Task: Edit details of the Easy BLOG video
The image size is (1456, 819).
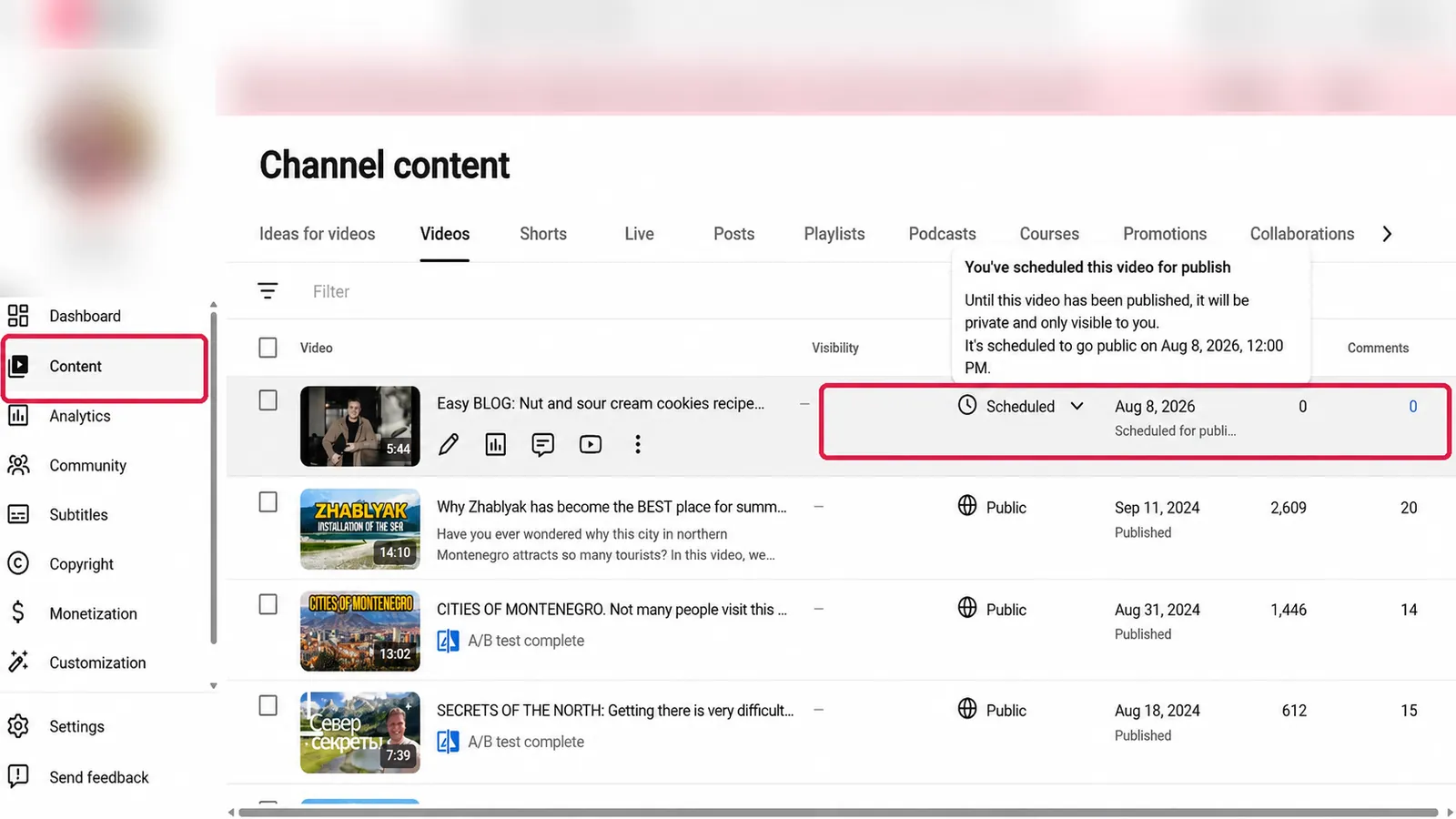Action: tap(449, 444)
